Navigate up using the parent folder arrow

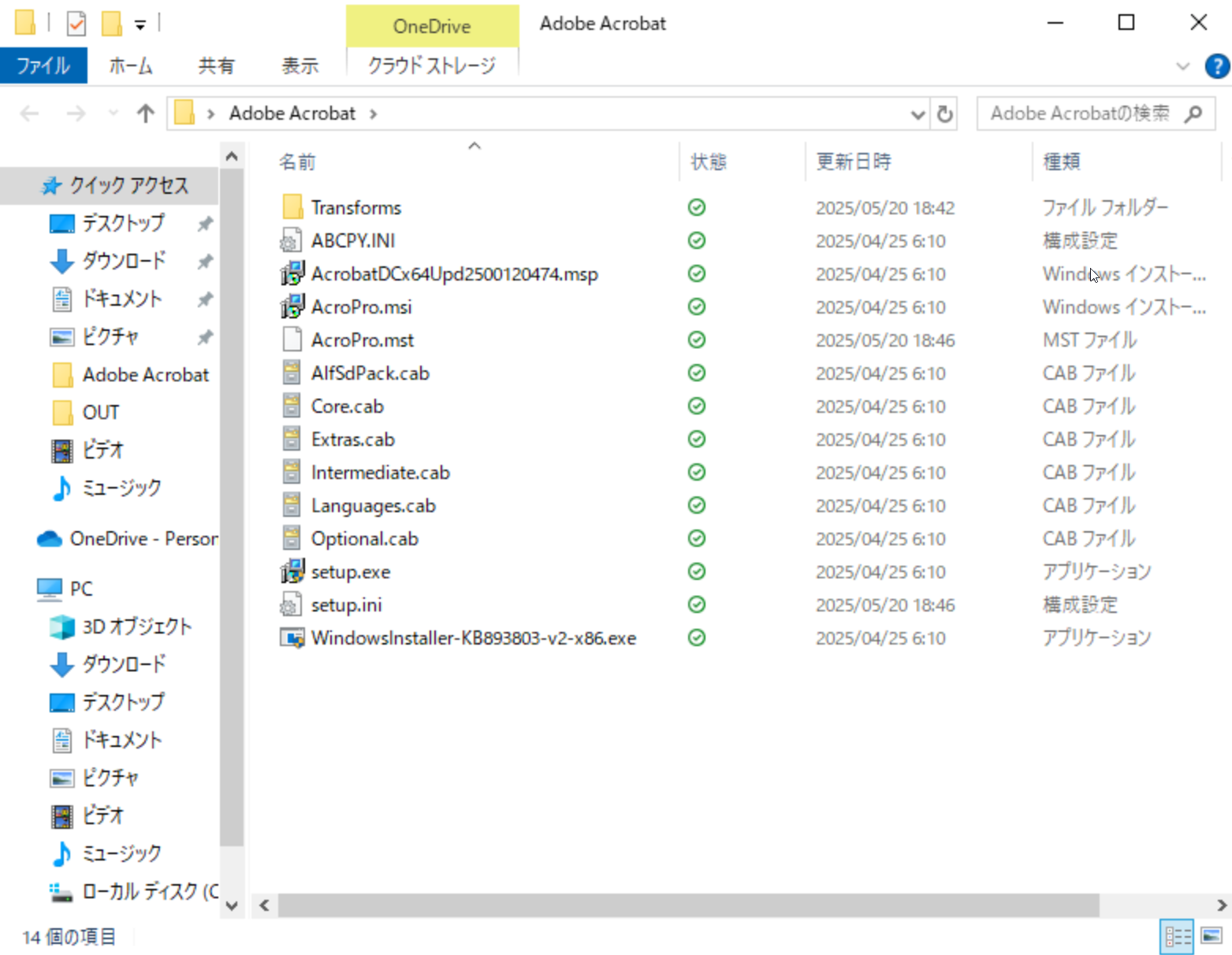(145, 113)
